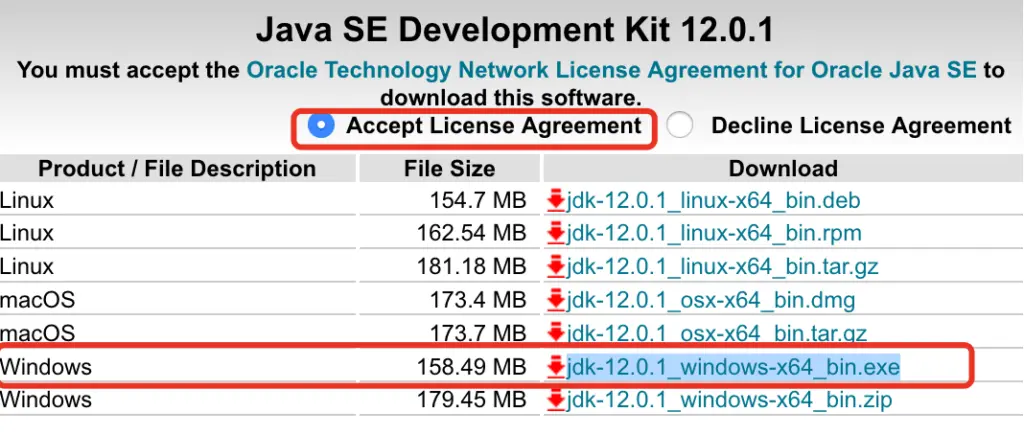Click Windows label in the 179.45 MB row
Viewport: 1024px width, 435px height.
coord(46,400)
